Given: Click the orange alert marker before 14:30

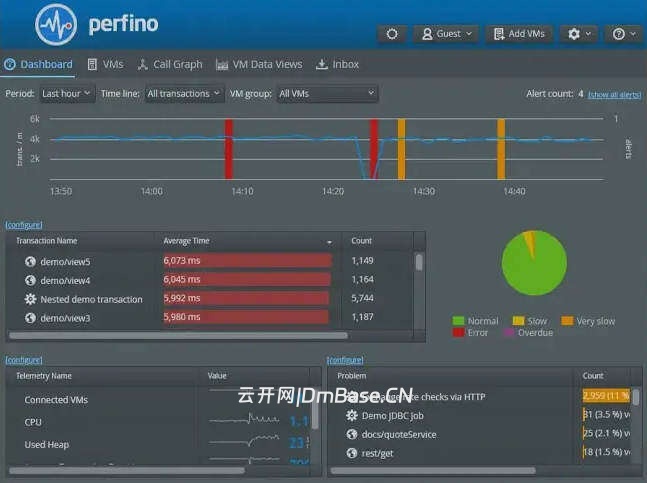Looking at the screenshot, I should coord(401,149).
